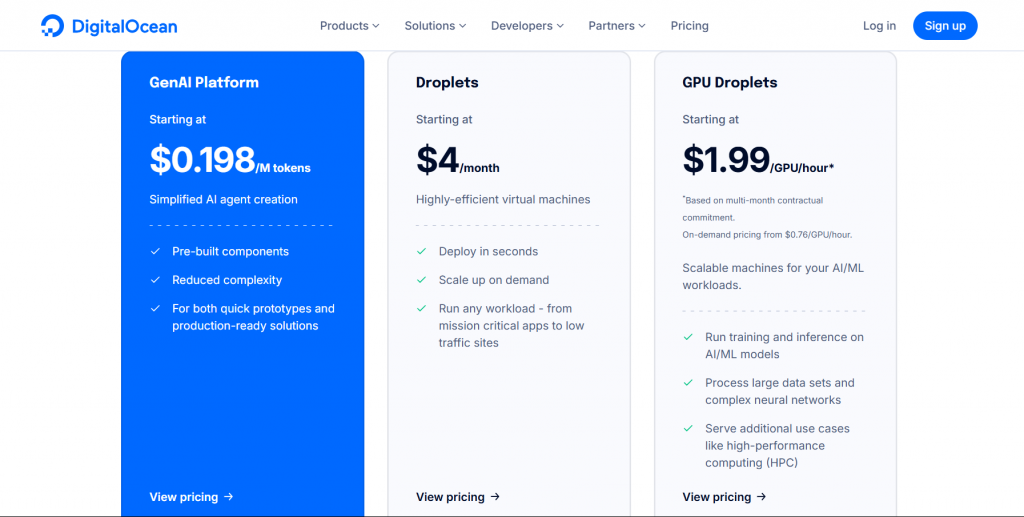Viewport: 1024px width, 517px height.
Task: Open View pricing for GPU Droplets
Action: 723,497
